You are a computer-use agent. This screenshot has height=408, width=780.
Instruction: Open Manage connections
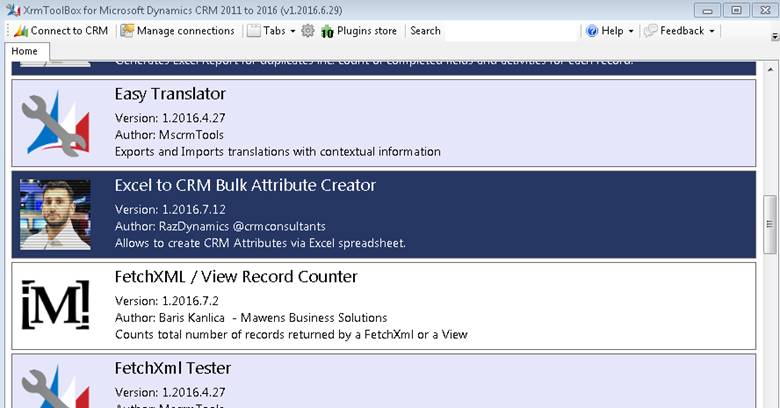click(178, 31)
